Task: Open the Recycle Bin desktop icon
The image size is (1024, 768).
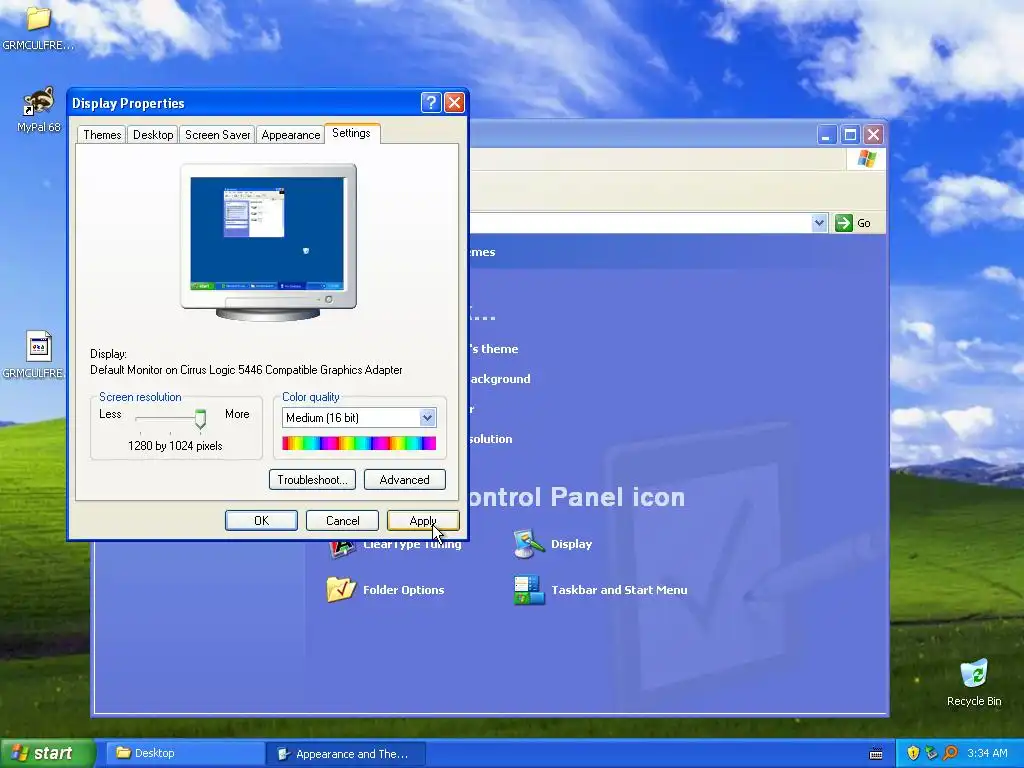Action: click(974, 673)
